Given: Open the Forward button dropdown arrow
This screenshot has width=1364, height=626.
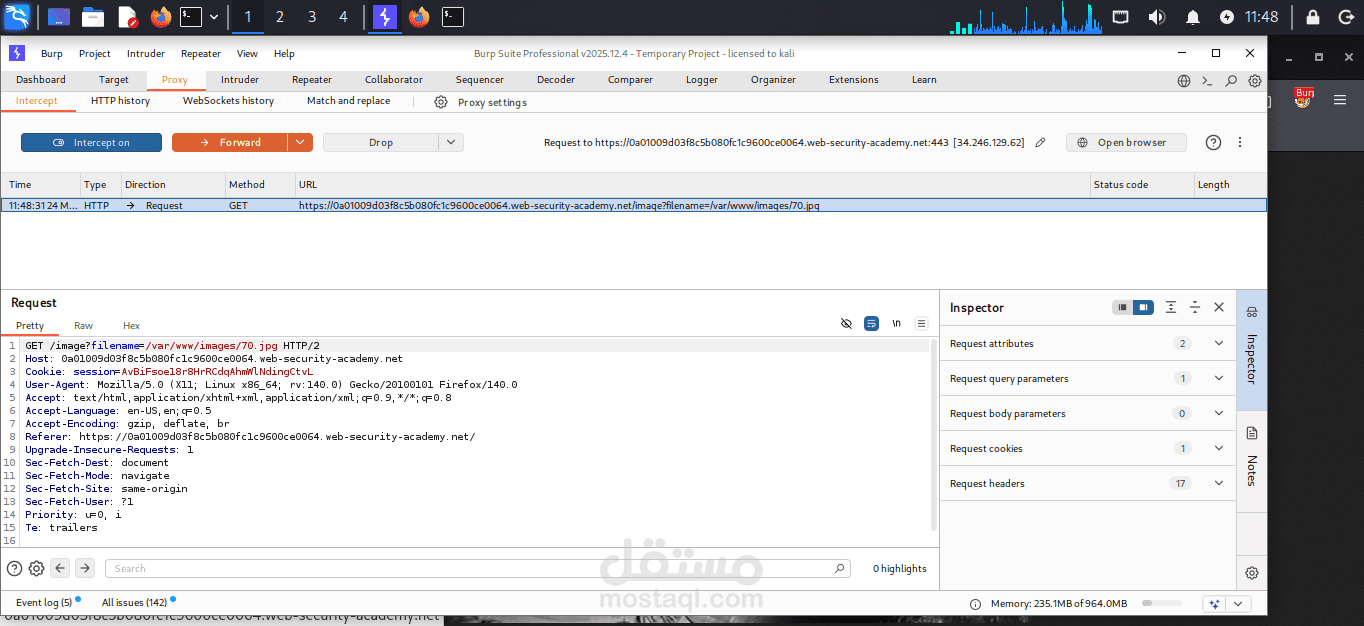Looking at the screenshot, I should click(301, 143).
